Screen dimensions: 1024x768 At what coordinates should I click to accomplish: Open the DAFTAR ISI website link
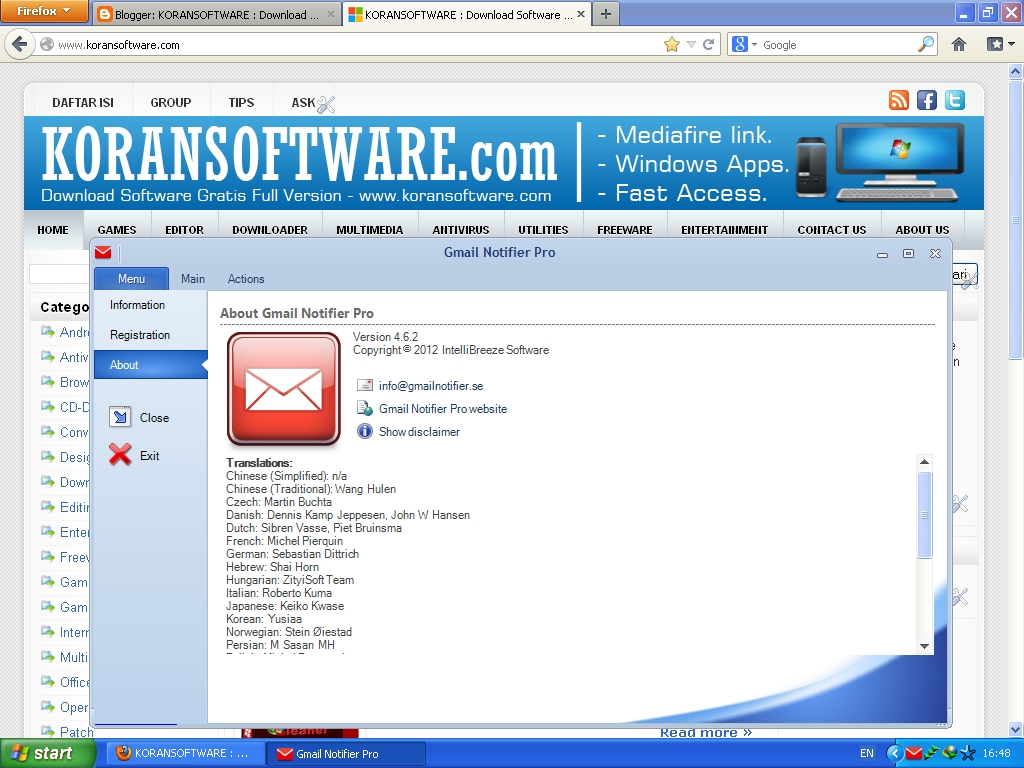pyautogui.click(x=83, y=103)
